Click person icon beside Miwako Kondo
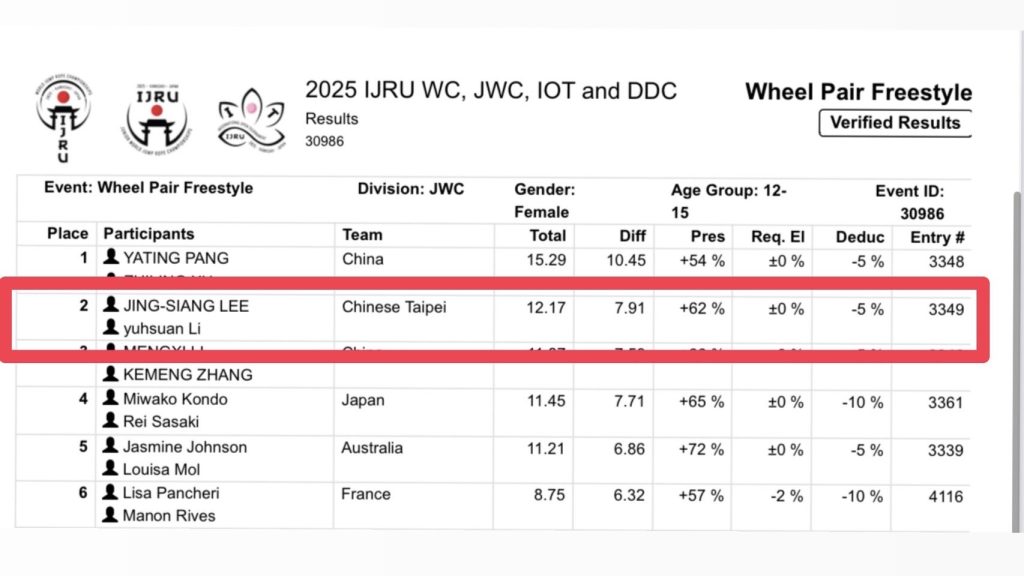 click(x=111, y=399)
